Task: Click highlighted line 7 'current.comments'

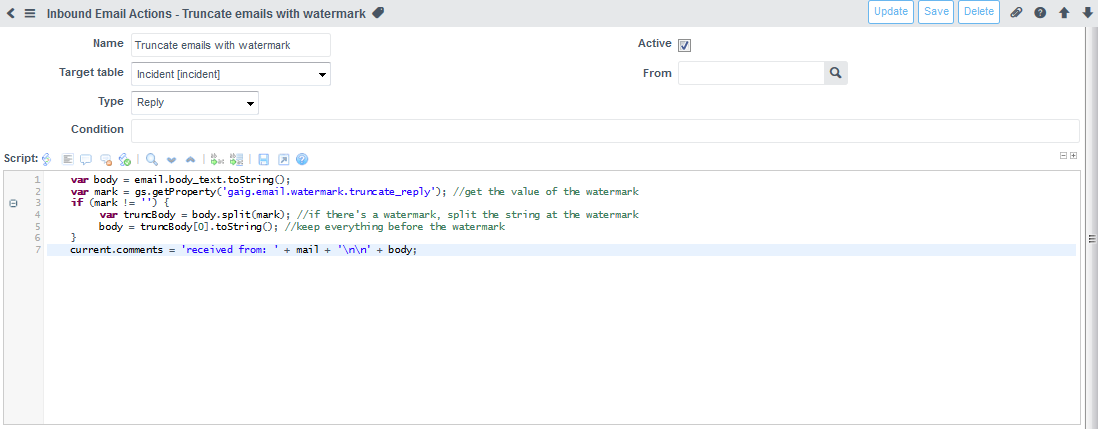Action: [562, 250]
